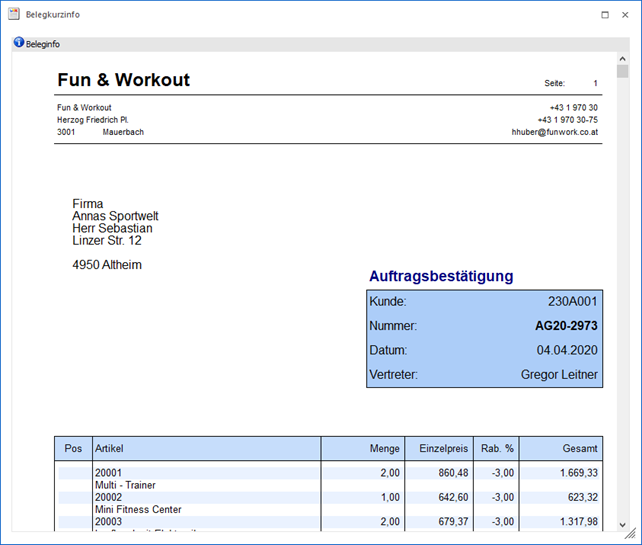Click the customer number 230A001
642x545 pixels.
572,301
